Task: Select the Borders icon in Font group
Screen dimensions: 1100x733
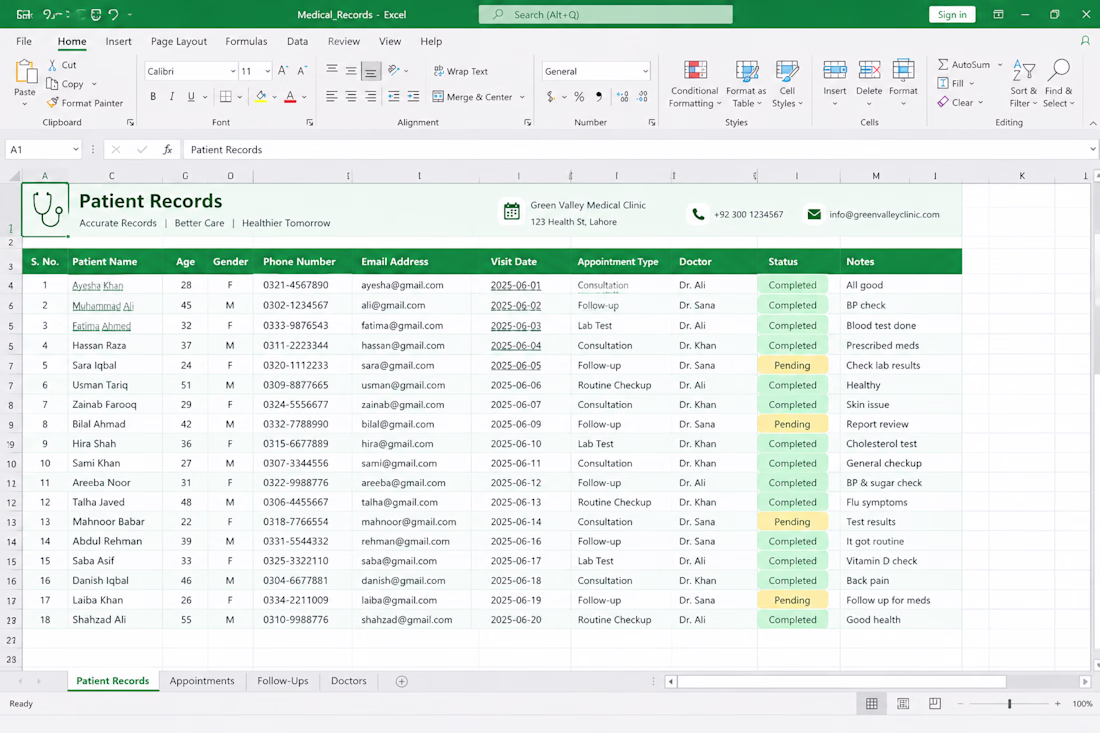Action: coord(226,96)
